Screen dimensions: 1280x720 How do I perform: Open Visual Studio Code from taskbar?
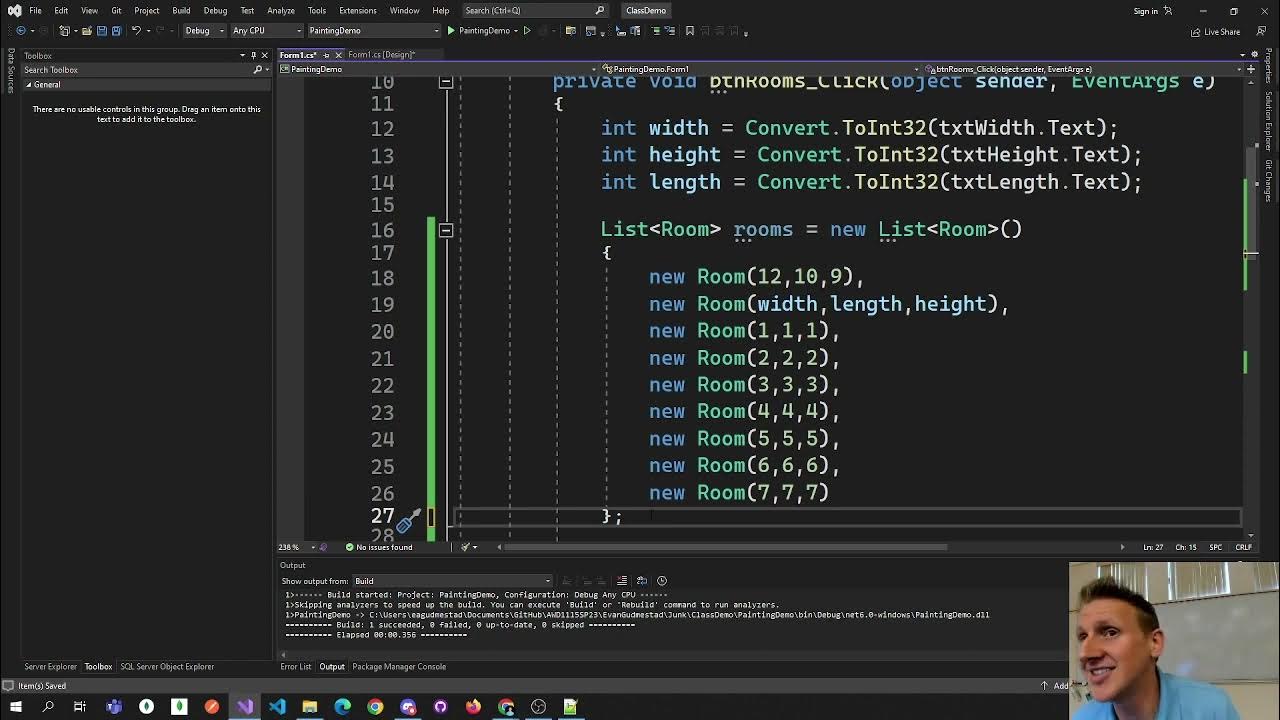(277, 707)
